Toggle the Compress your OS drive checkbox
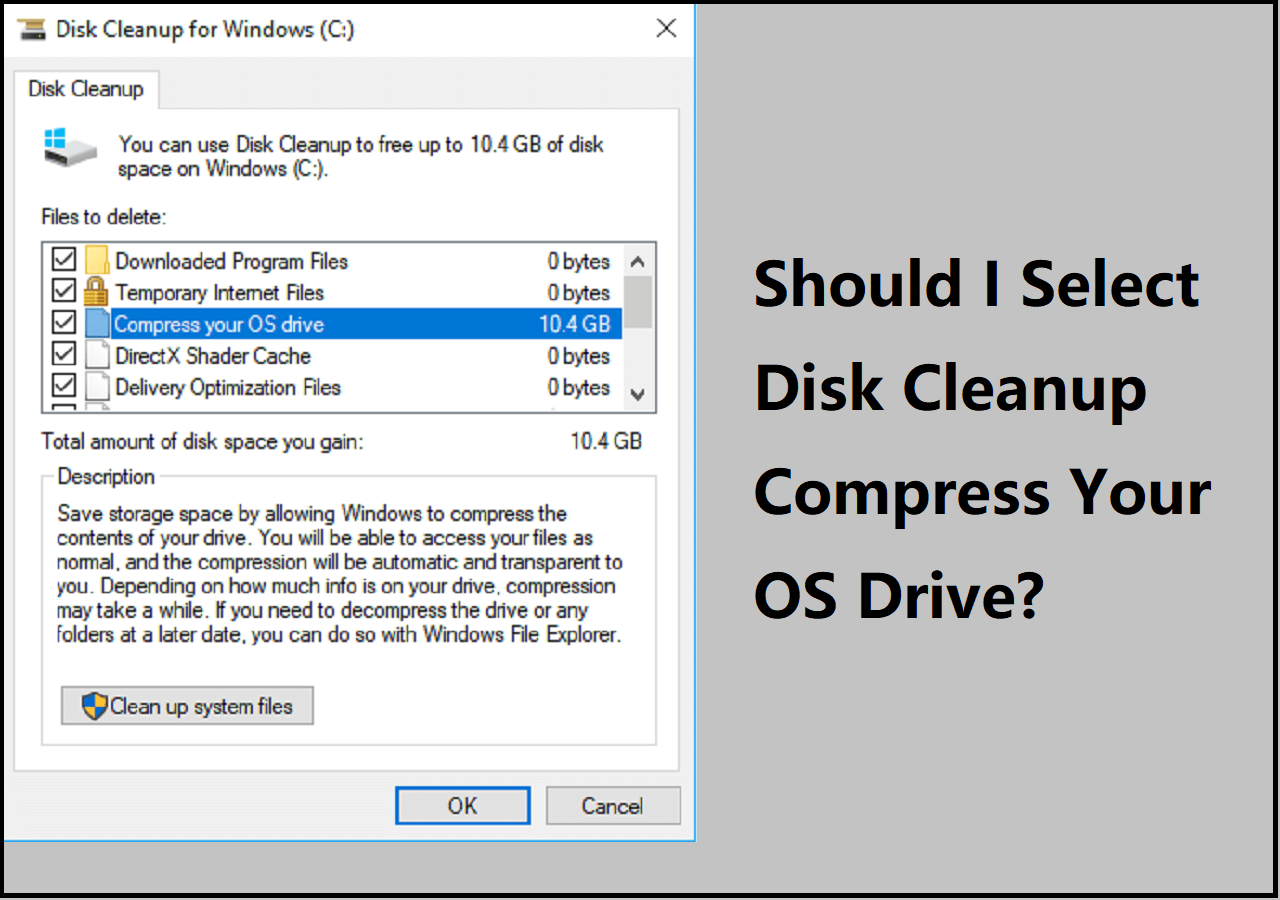The height and width of the screenshot is (900, 1280). (64, 323)
